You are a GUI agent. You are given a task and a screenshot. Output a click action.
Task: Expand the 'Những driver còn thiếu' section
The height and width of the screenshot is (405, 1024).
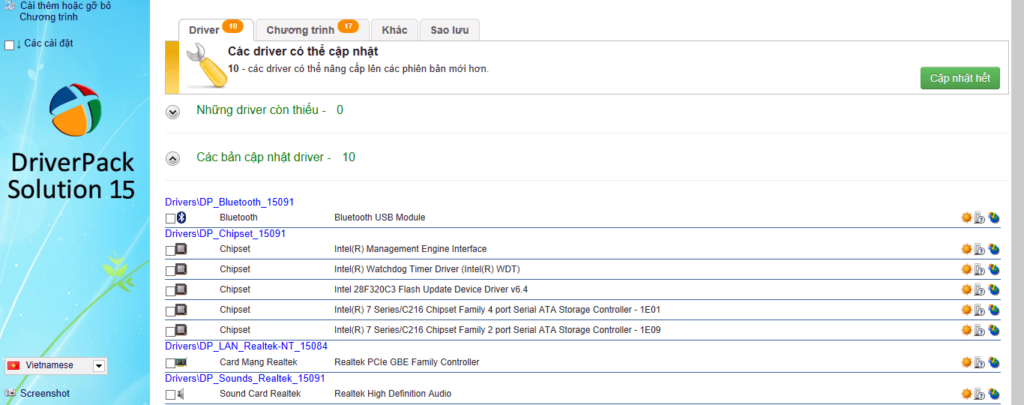click(173, 111)
